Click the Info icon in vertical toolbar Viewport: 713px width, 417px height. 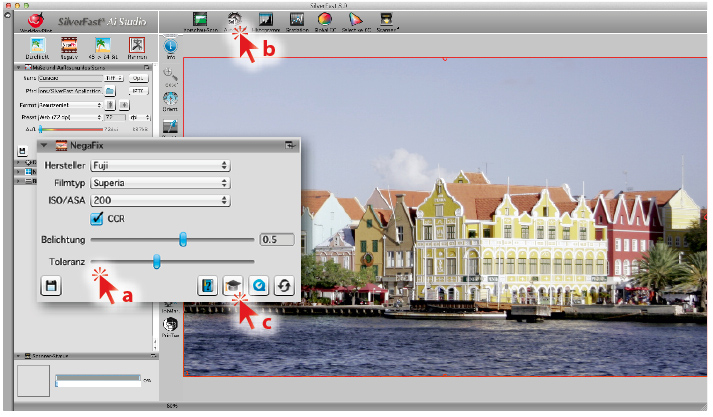(169, 48)
